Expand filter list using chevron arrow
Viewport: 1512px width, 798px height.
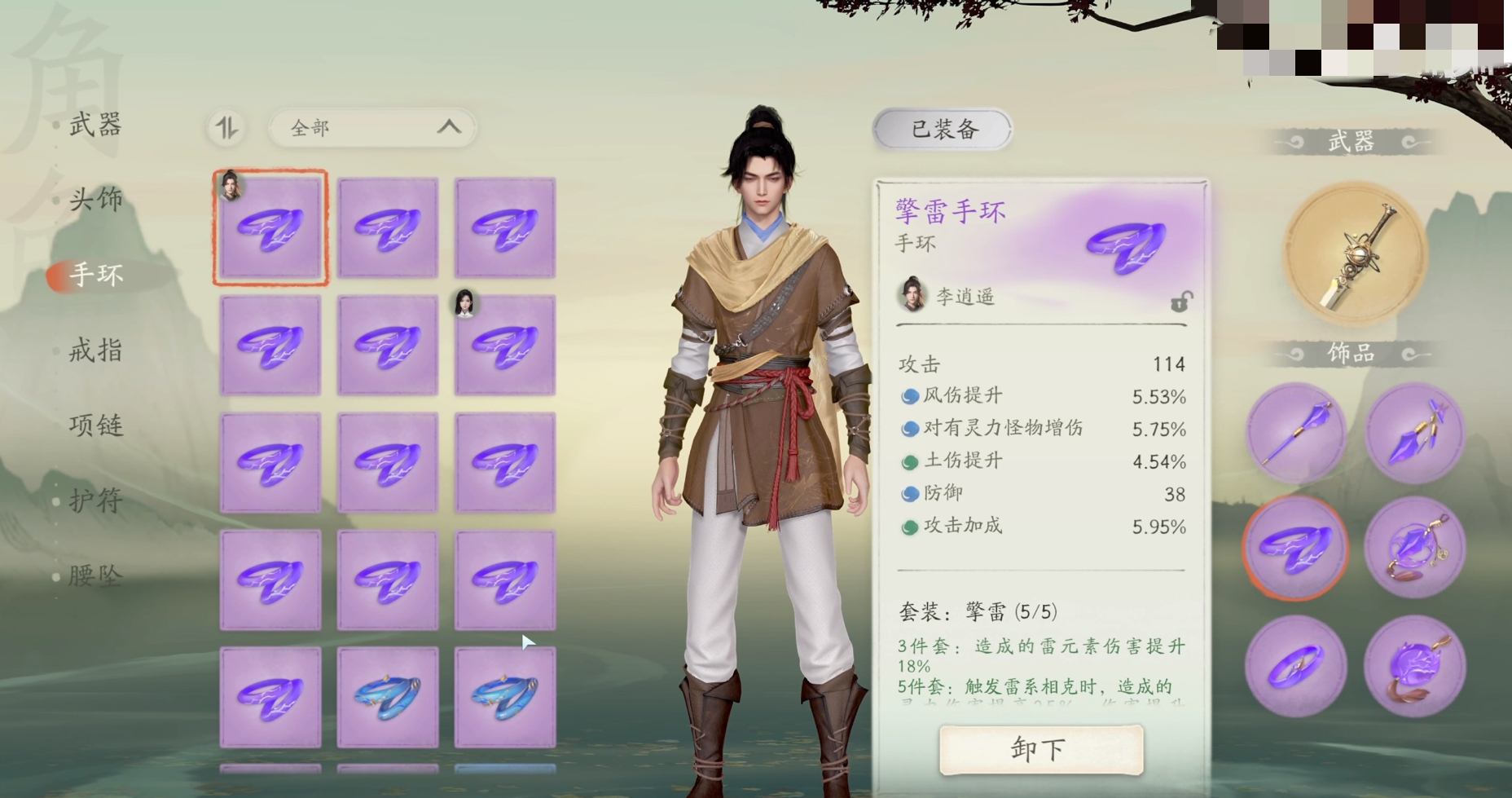[449, 127]
